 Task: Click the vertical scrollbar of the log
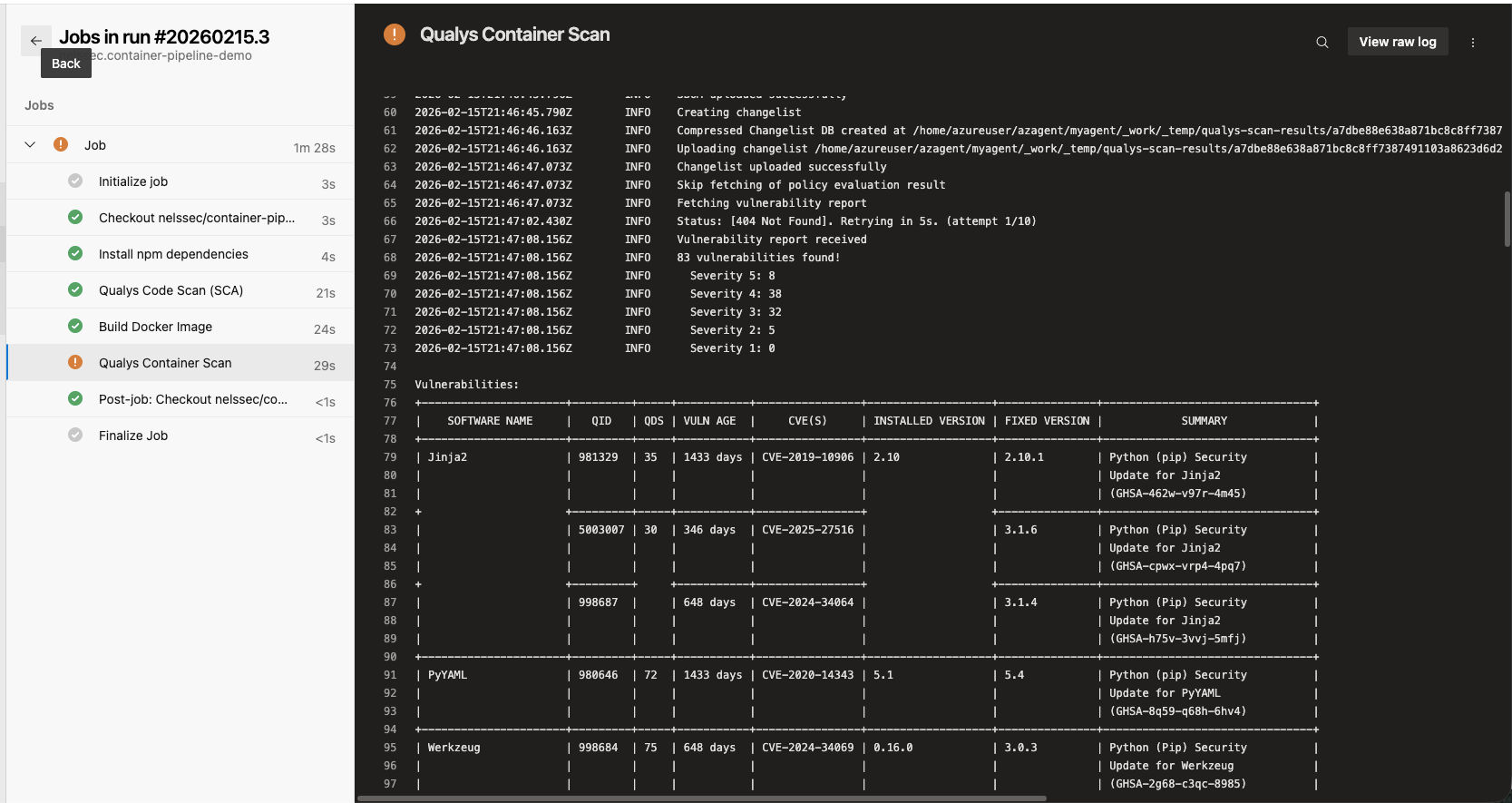click(x=1507, y=218)
